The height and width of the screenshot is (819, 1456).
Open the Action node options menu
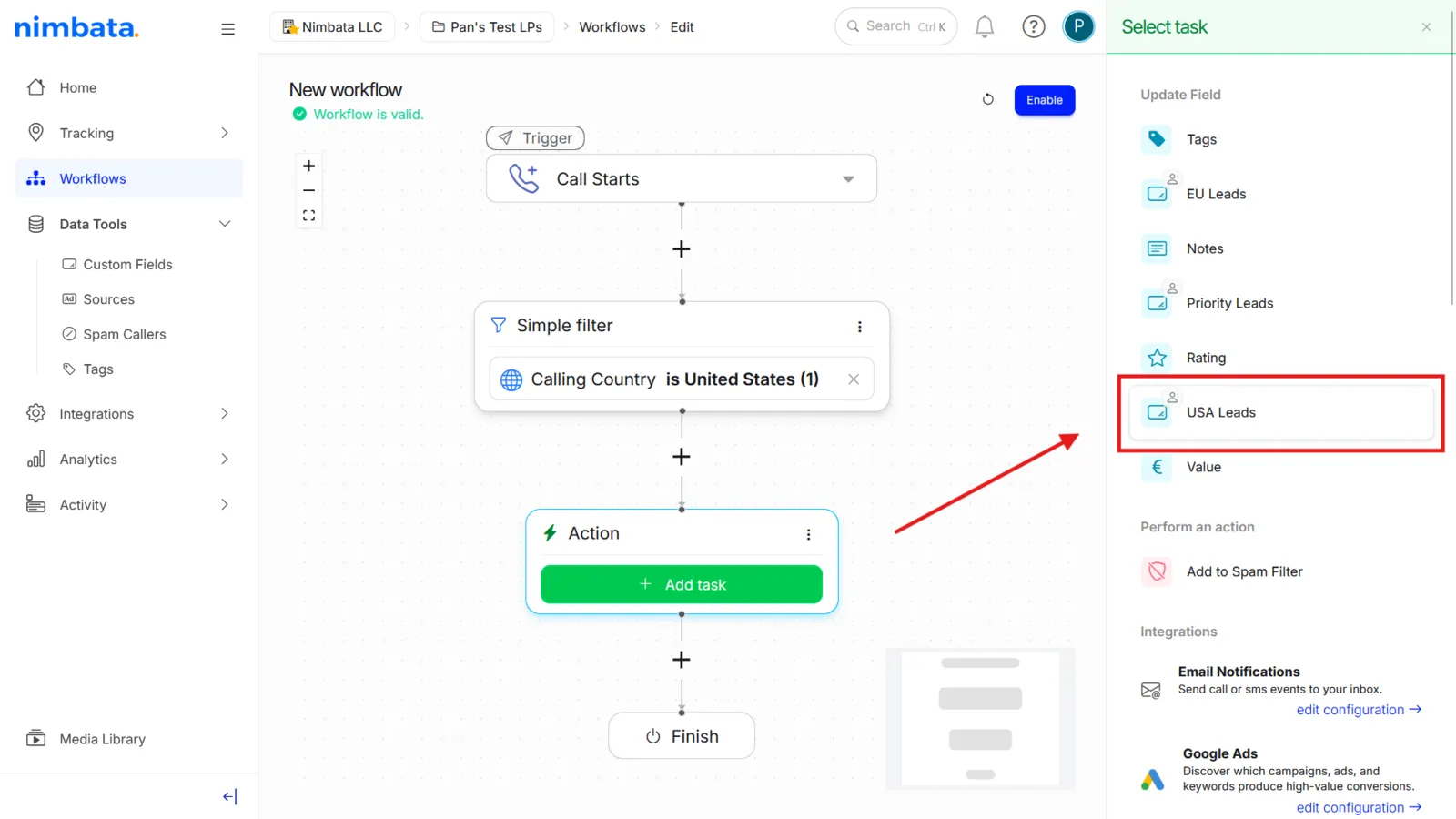point(808,535)
